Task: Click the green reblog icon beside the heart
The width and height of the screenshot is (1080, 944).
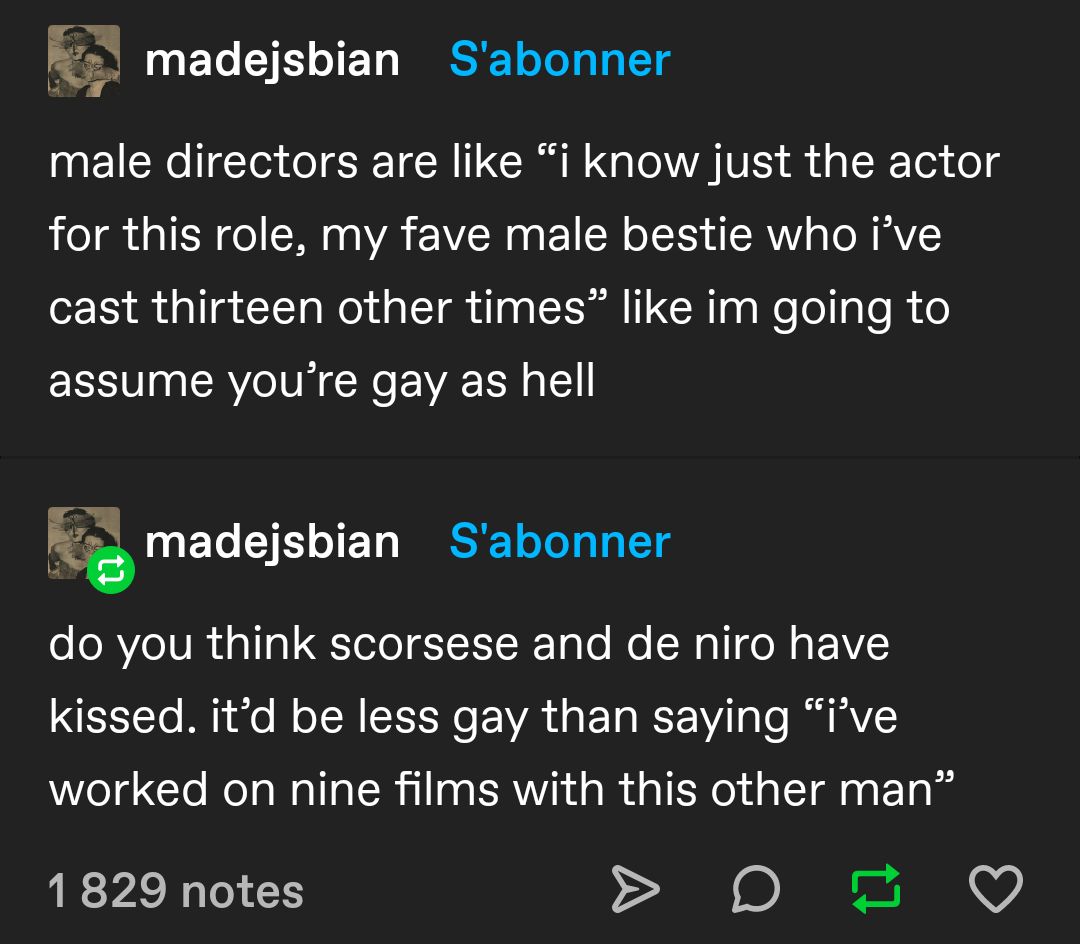Action: [875, 890]
